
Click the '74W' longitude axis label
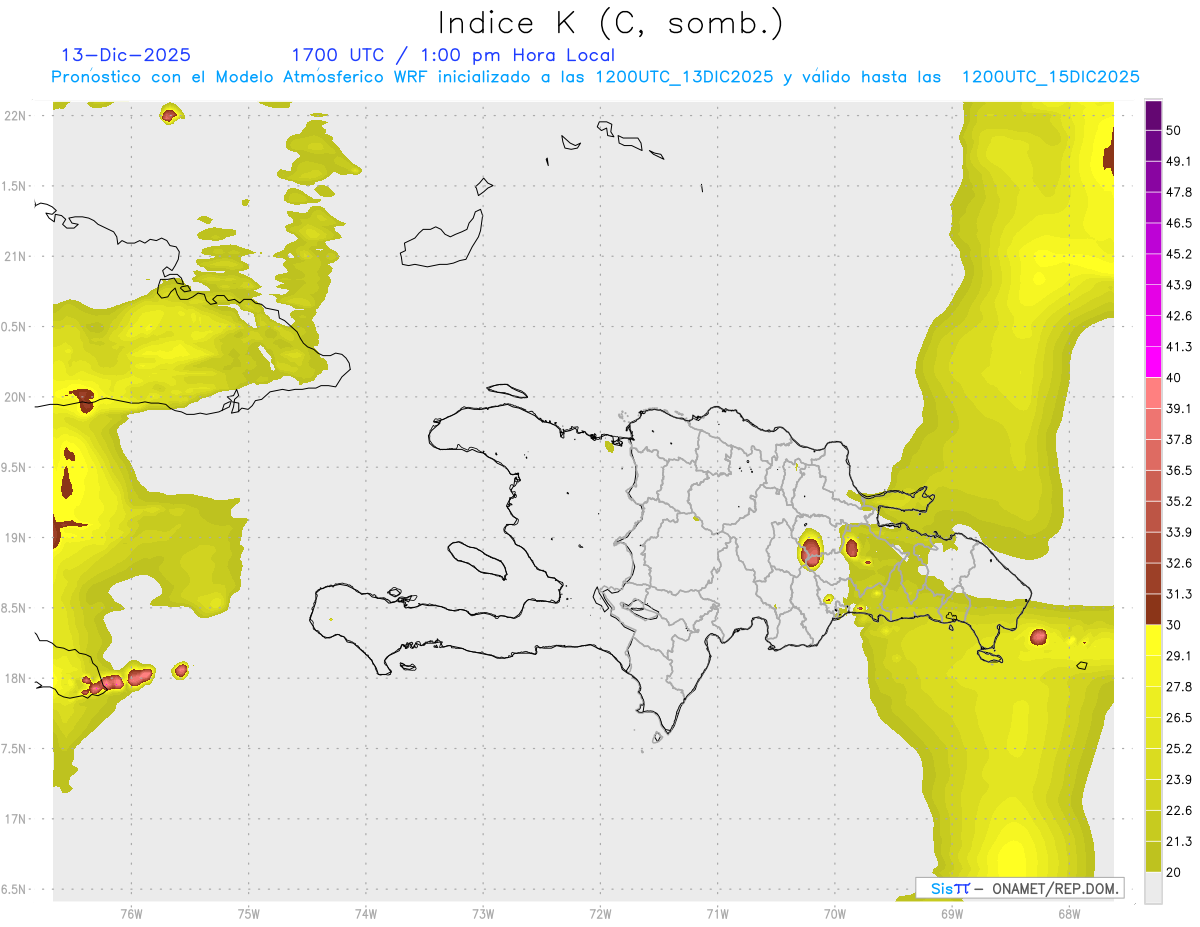click(x=365, y=914)
